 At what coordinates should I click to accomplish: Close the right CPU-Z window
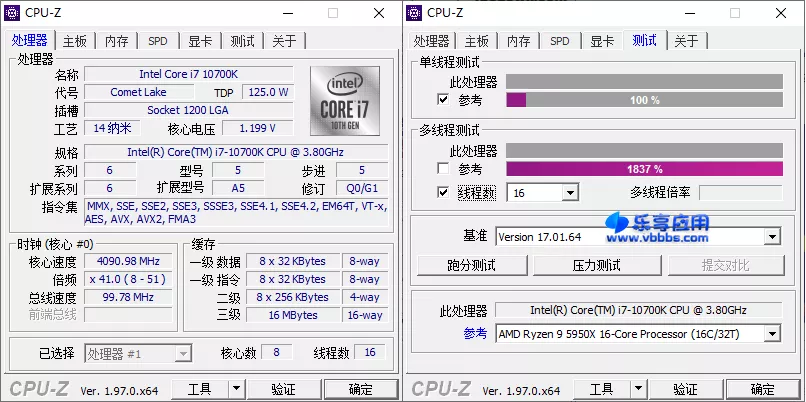781,13
